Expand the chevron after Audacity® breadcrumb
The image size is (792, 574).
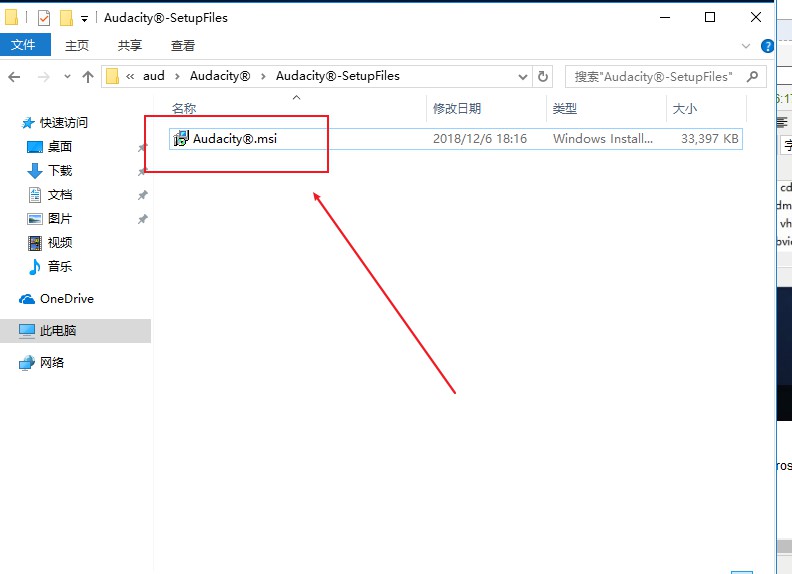[263, 76]
